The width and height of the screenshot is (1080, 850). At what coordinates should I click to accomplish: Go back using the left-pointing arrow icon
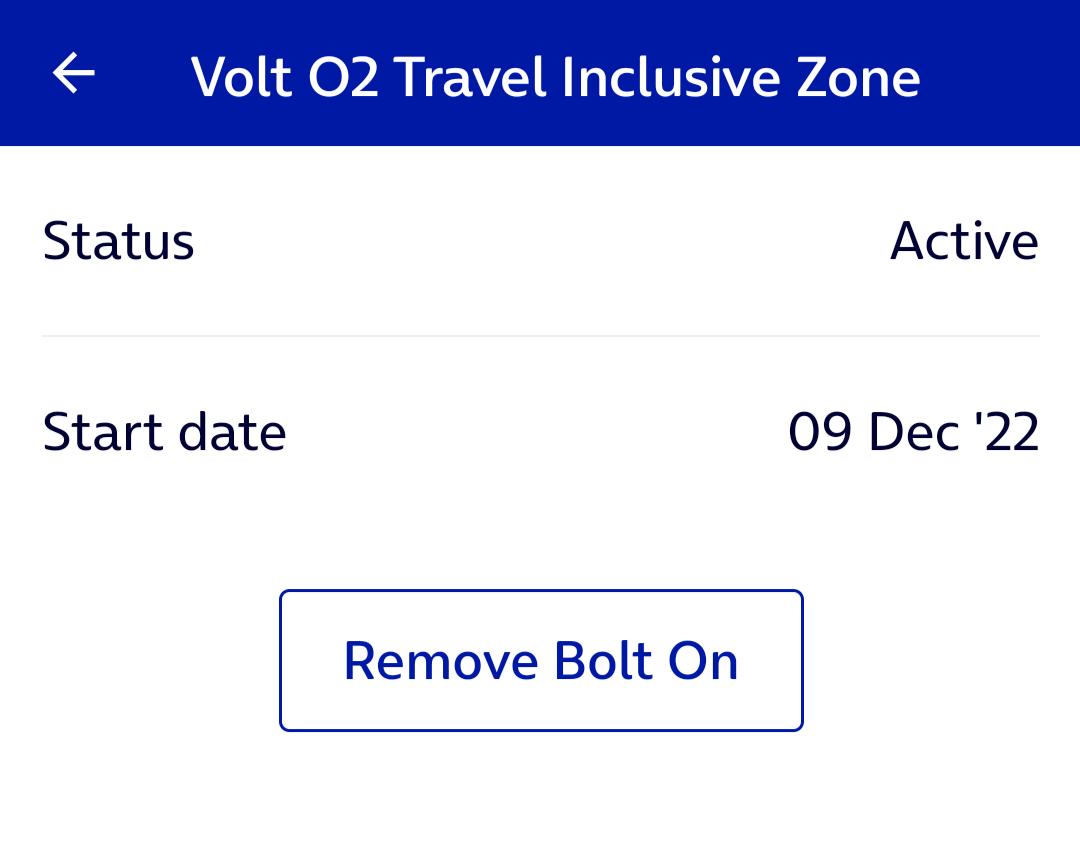72,72
